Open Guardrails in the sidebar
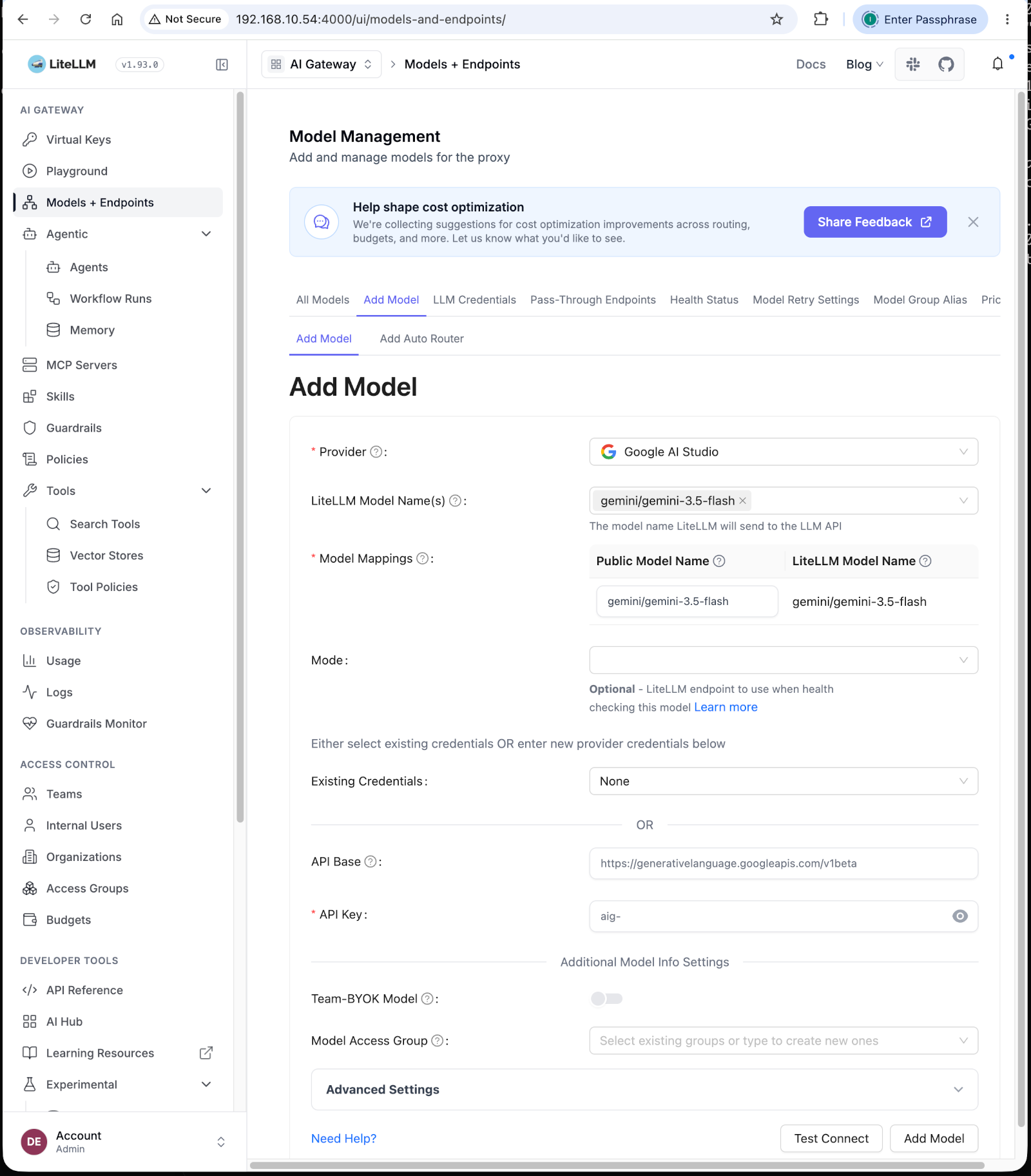The image size is (1031, 1176). pyautogui.click(x=118, y=428)
